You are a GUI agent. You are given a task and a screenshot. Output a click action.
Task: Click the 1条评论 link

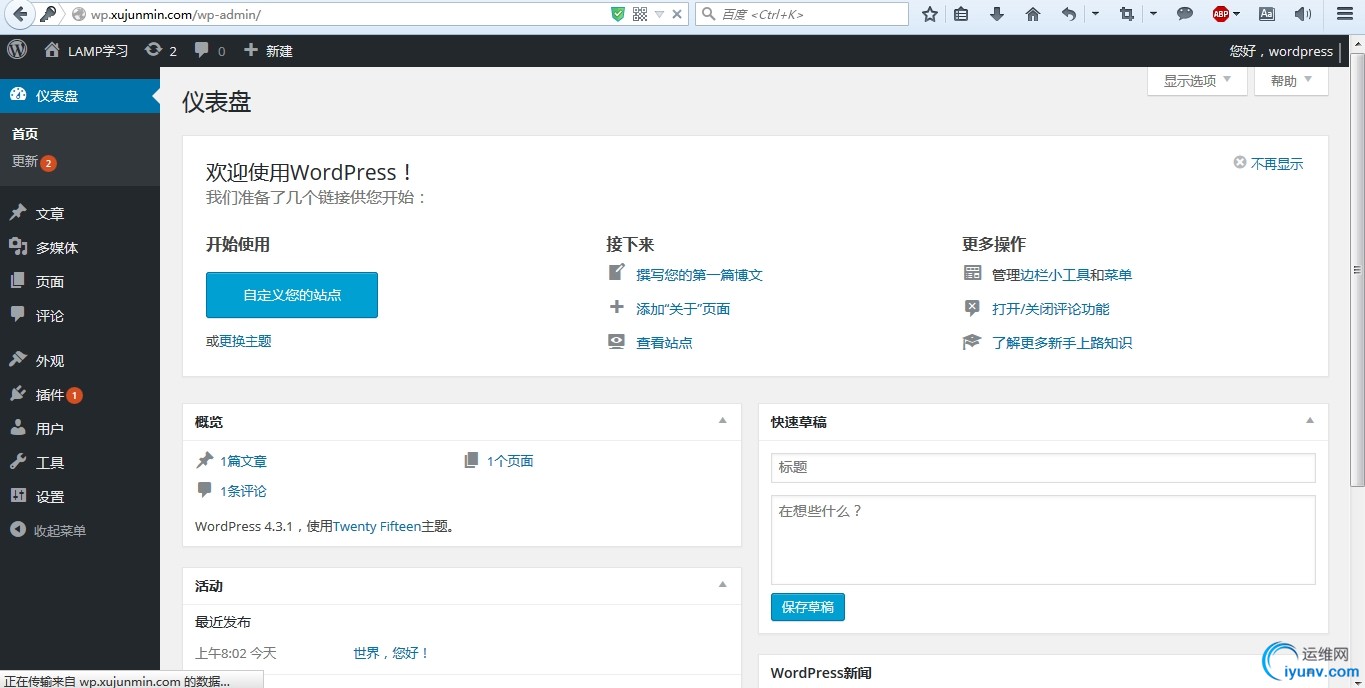(x=243, y=491)
